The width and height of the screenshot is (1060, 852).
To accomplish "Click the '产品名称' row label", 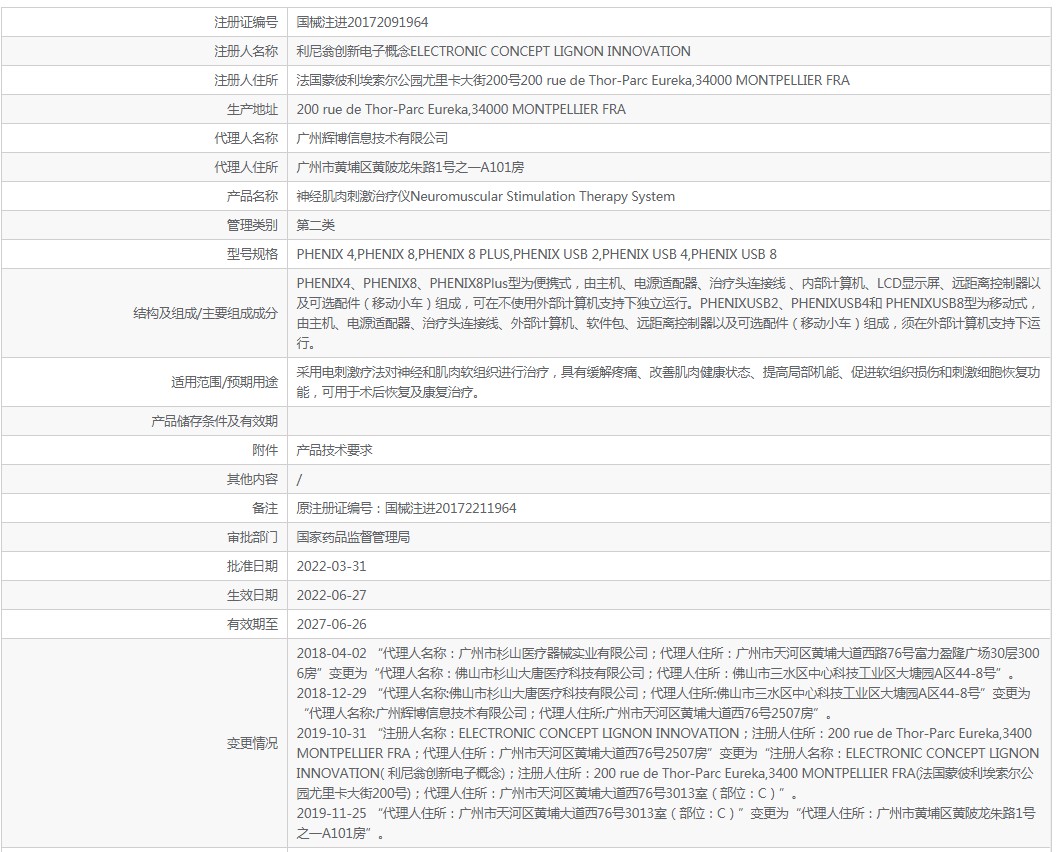I will [252, 196].
